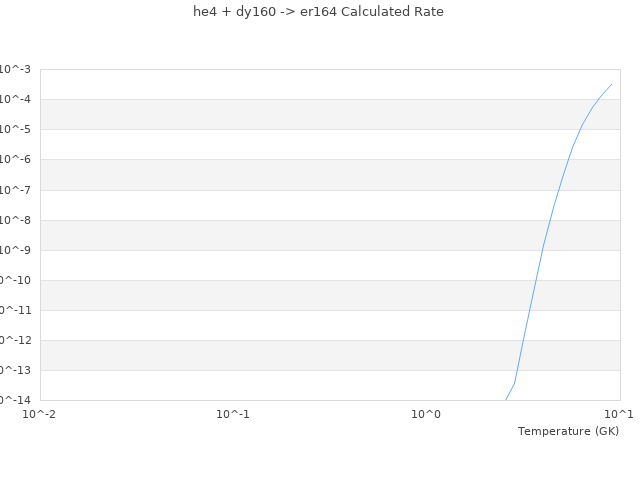Click the 10^-8 y-axis tick label

[x=15, y=220]
